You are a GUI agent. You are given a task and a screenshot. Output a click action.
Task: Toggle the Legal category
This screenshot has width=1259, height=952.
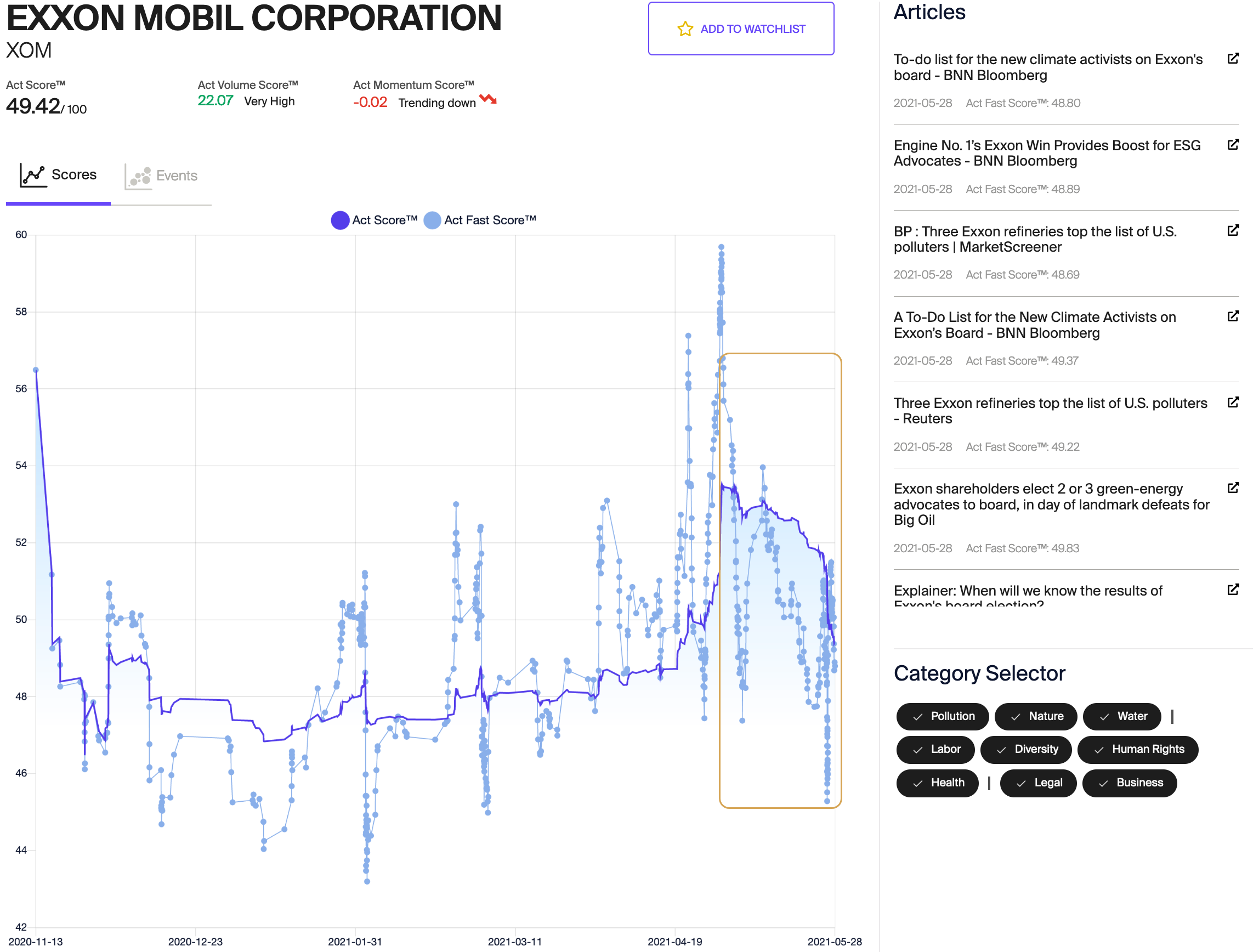tap(1037, 784)
